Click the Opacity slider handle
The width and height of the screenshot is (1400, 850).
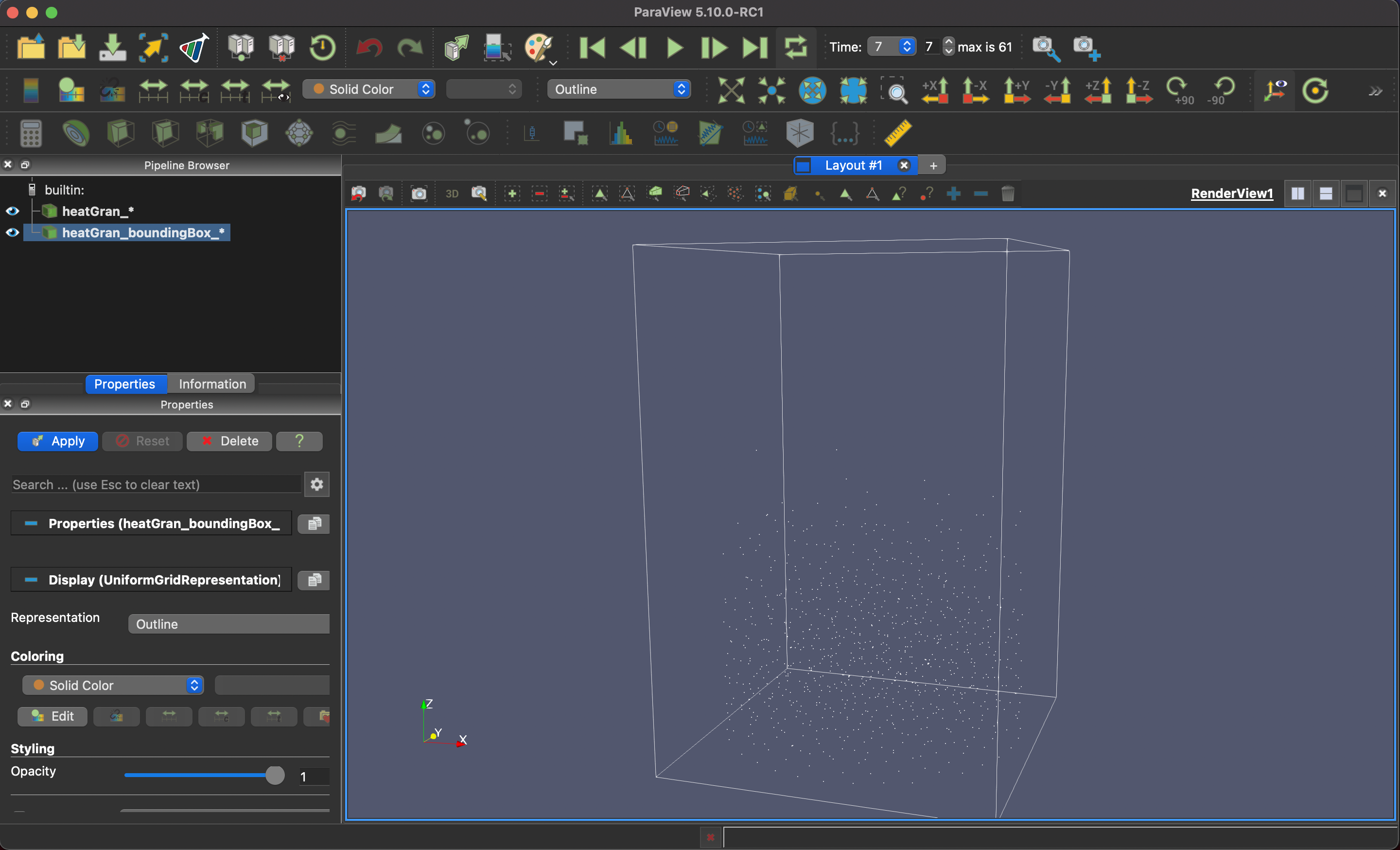click(275, 775)
